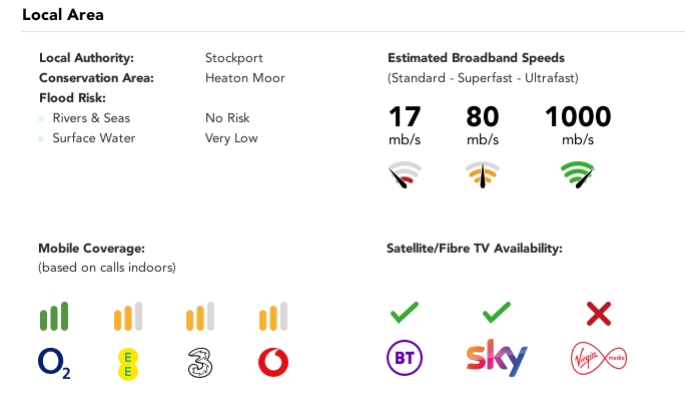
Task: Click the Stockport local authority value
Action: (234, 57)
